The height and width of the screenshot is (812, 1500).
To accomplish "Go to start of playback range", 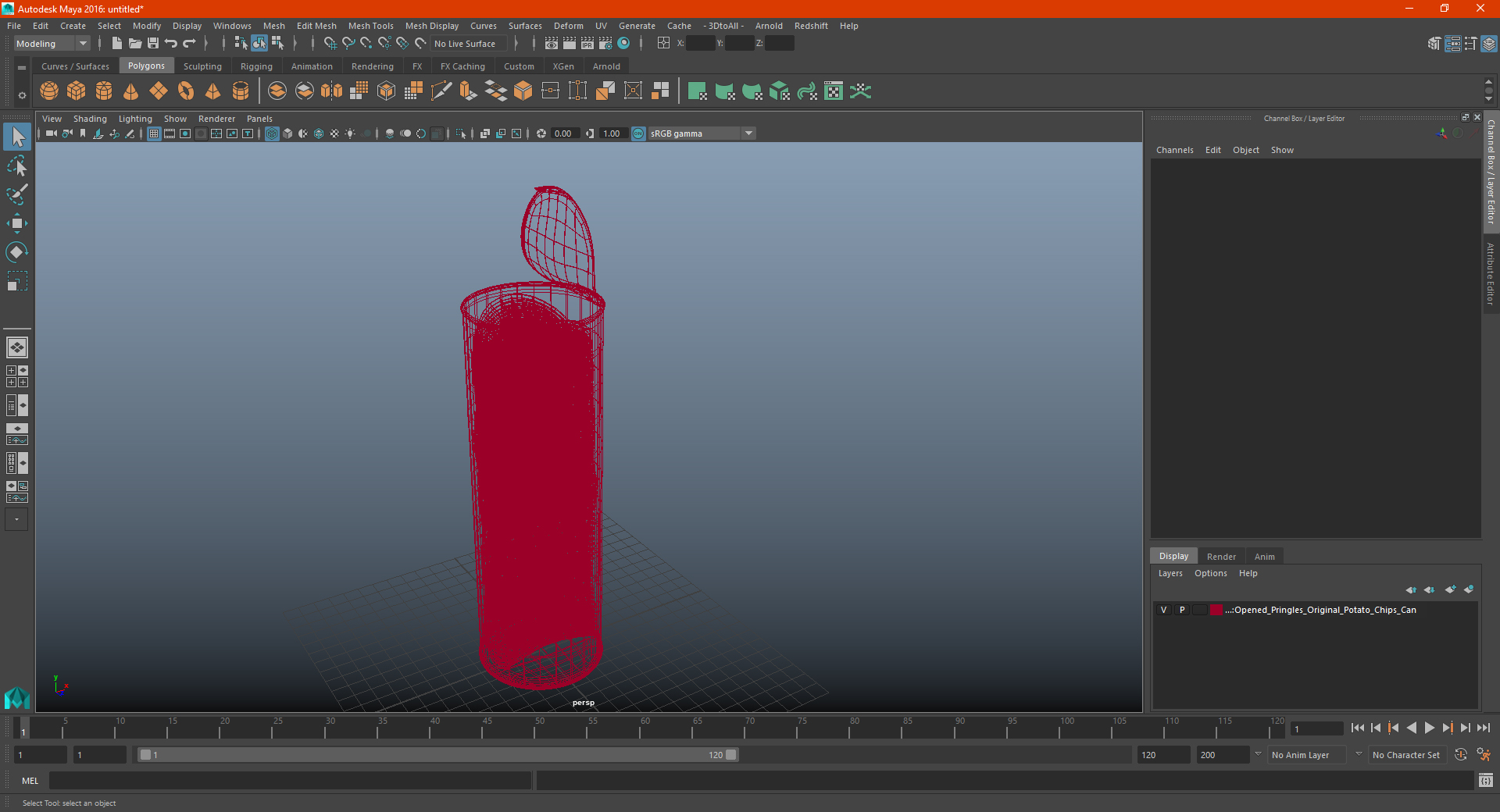I will pyautogui.click(x=1358, y=728).
